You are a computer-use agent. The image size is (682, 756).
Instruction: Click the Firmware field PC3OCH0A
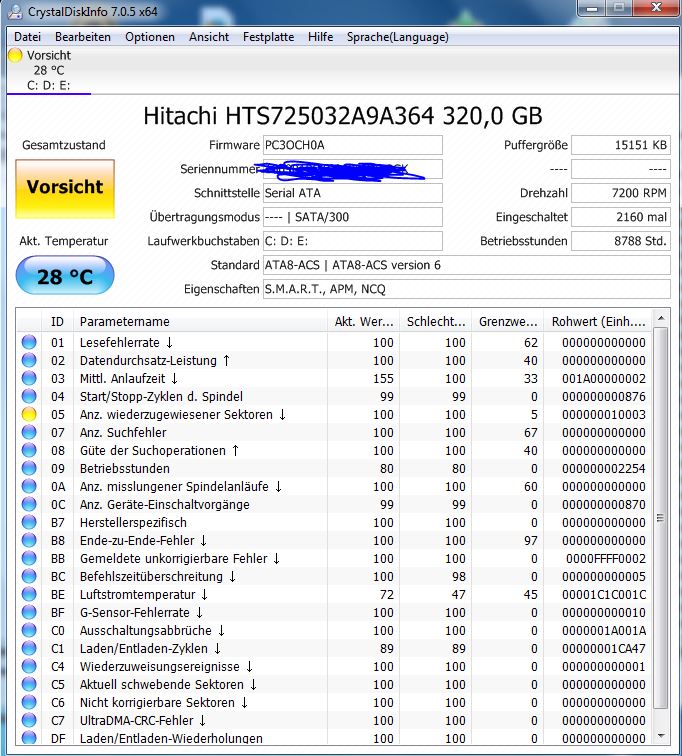[x=352, y=145]
